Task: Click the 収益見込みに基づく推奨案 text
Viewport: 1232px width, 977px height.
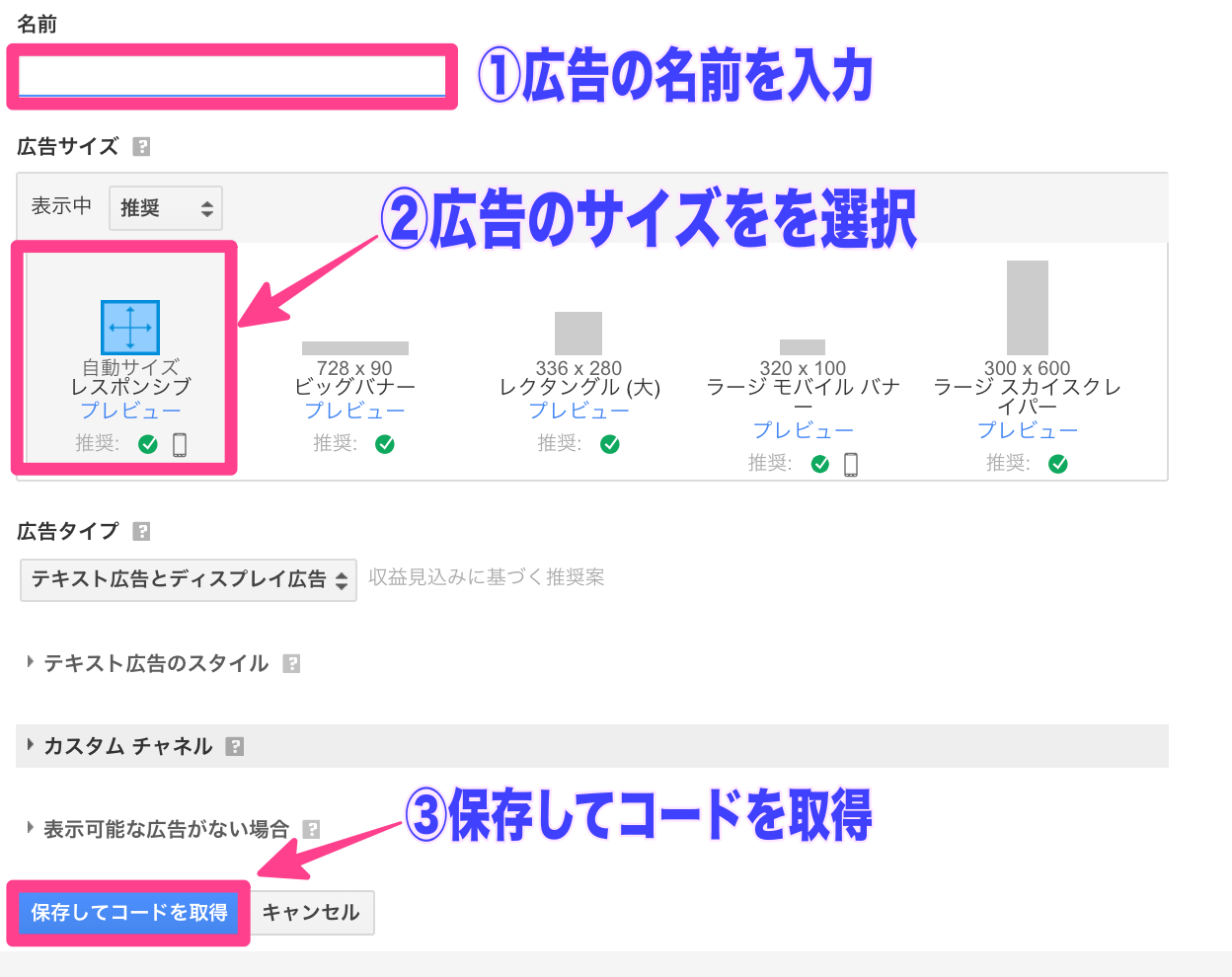Action: click(x=487, y=577)
